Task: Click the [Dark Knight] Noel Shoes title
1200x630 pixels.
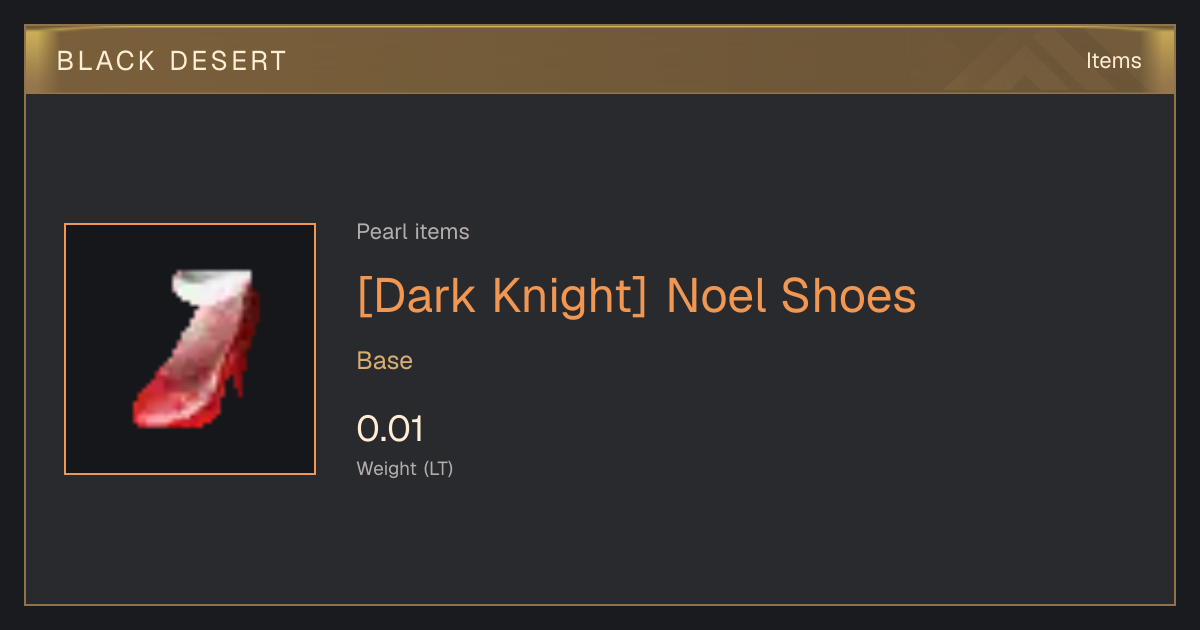Action: [636, 296]
